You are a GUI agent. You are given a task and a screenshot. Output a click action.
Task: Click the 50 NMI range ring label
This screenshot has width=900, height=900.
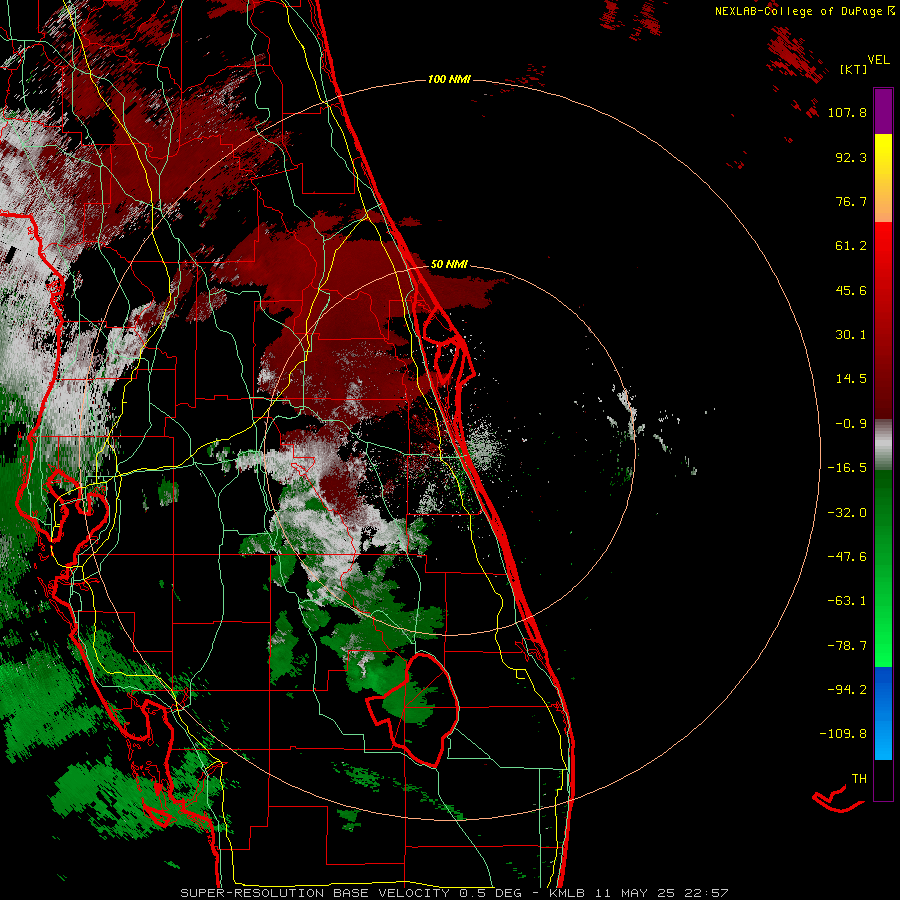(x=449, y=264)
